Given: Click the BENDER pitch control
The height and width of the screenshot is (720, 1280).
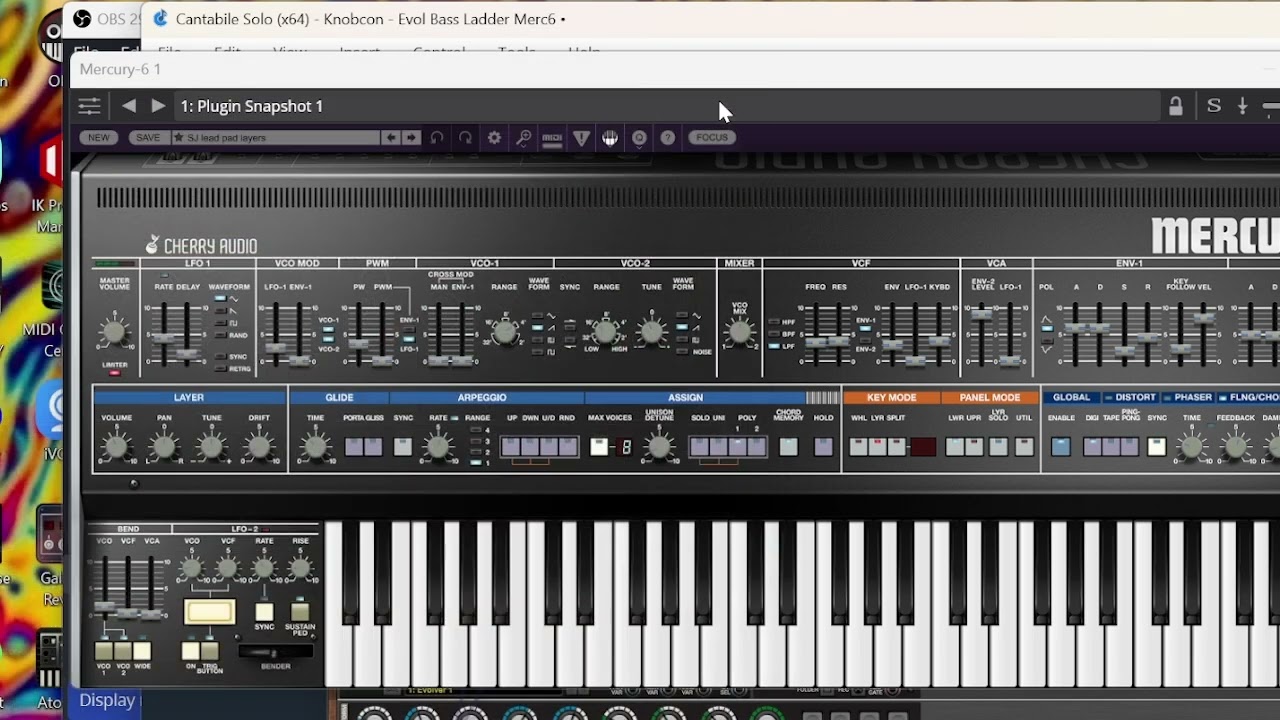Looking at the screenshot, I should [x=275, y=652].
